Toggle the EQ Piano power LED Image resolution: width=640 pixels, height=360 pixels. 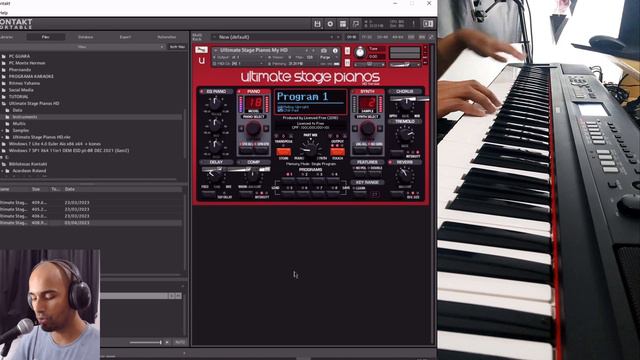click(202, 91)
